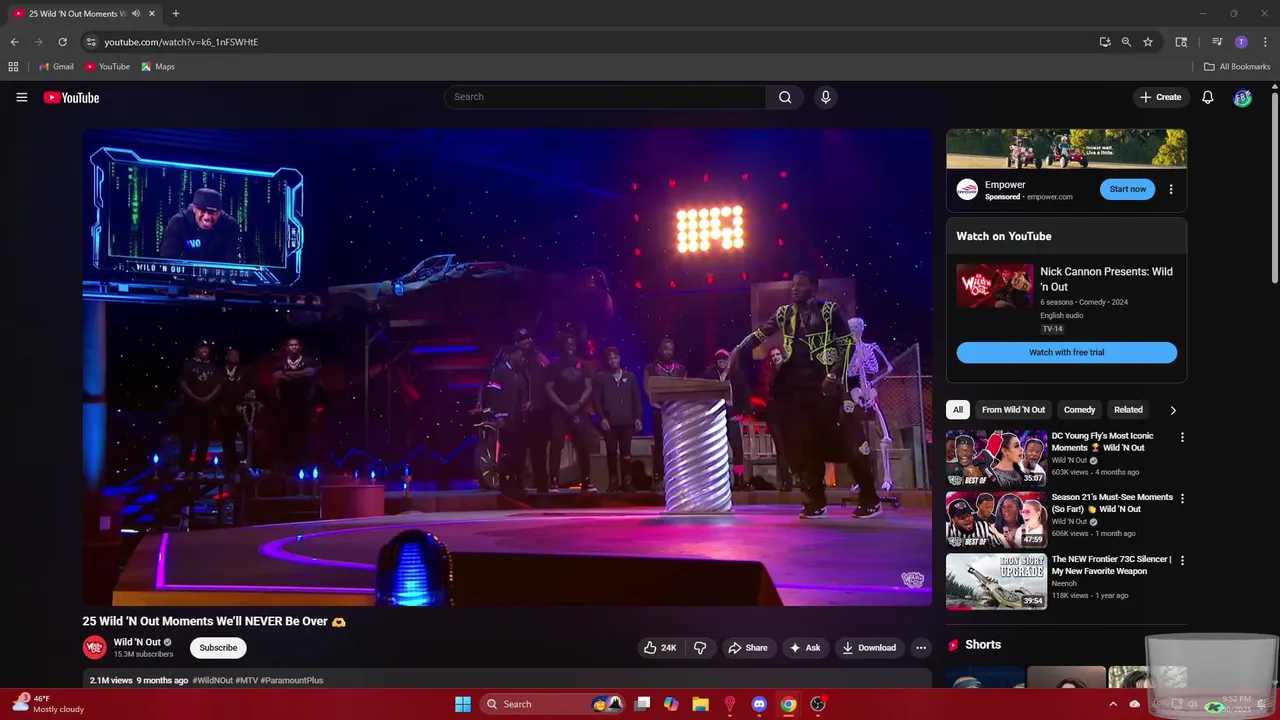The height and width of the screenshot is (720, 1280).
Task: Open options for Season 21 video
Action: point(1182,498)
